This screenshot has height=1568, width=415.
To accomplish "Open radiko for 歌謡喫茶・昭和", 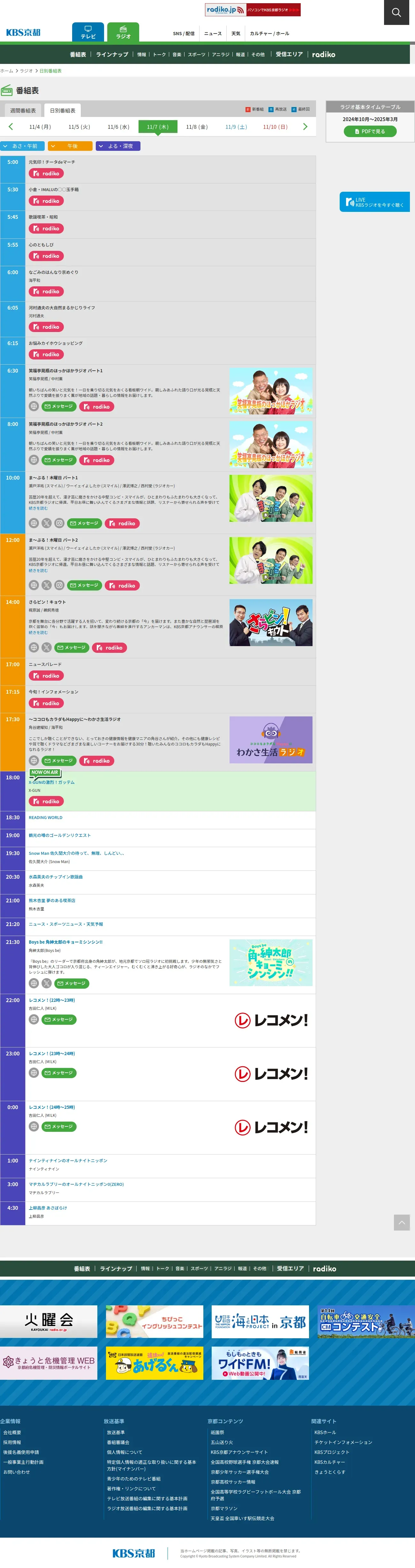I will tap(46, 228).
